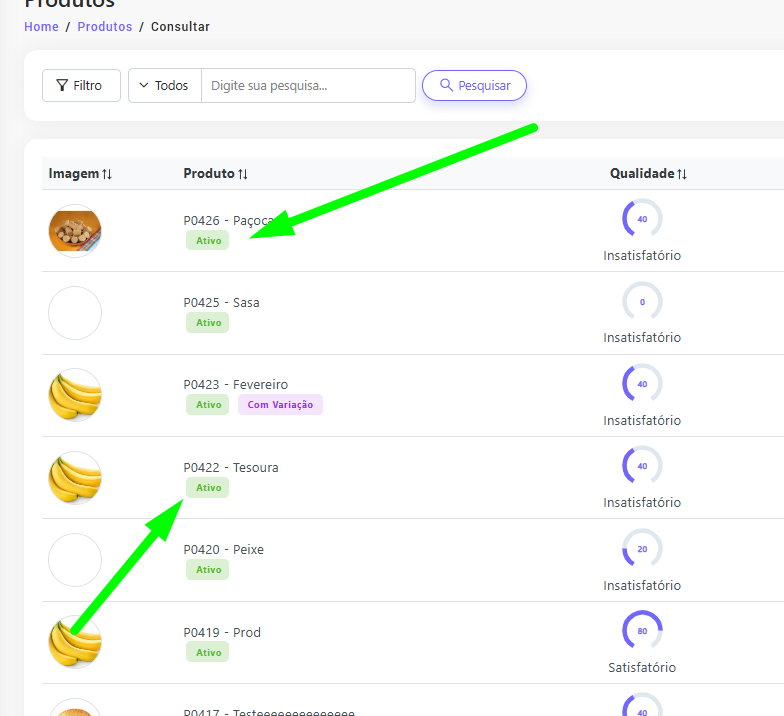Image resolution: width=784 pixels, height=716 pixels.
Task: Click the Ativo badge under P0420 Peixe
Action: [x=208, y=570]
